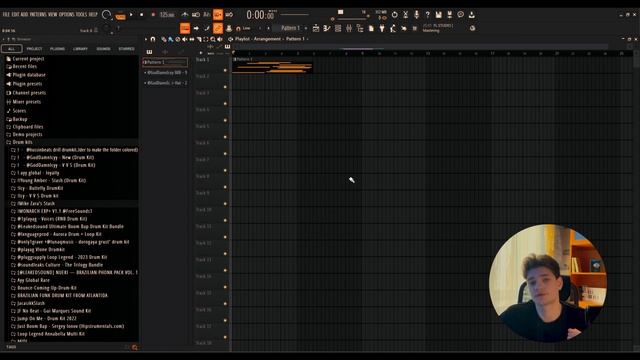The image size is (640, 360).
Task: Toggle the metronome icon
Action: point(185,15)
